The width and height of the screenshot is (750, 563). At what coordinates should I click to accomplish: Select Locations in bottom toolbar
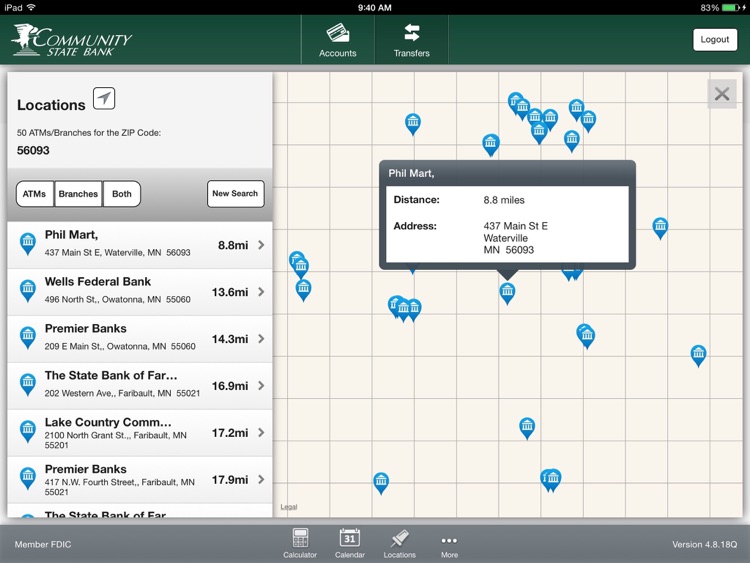click(399, 544)
